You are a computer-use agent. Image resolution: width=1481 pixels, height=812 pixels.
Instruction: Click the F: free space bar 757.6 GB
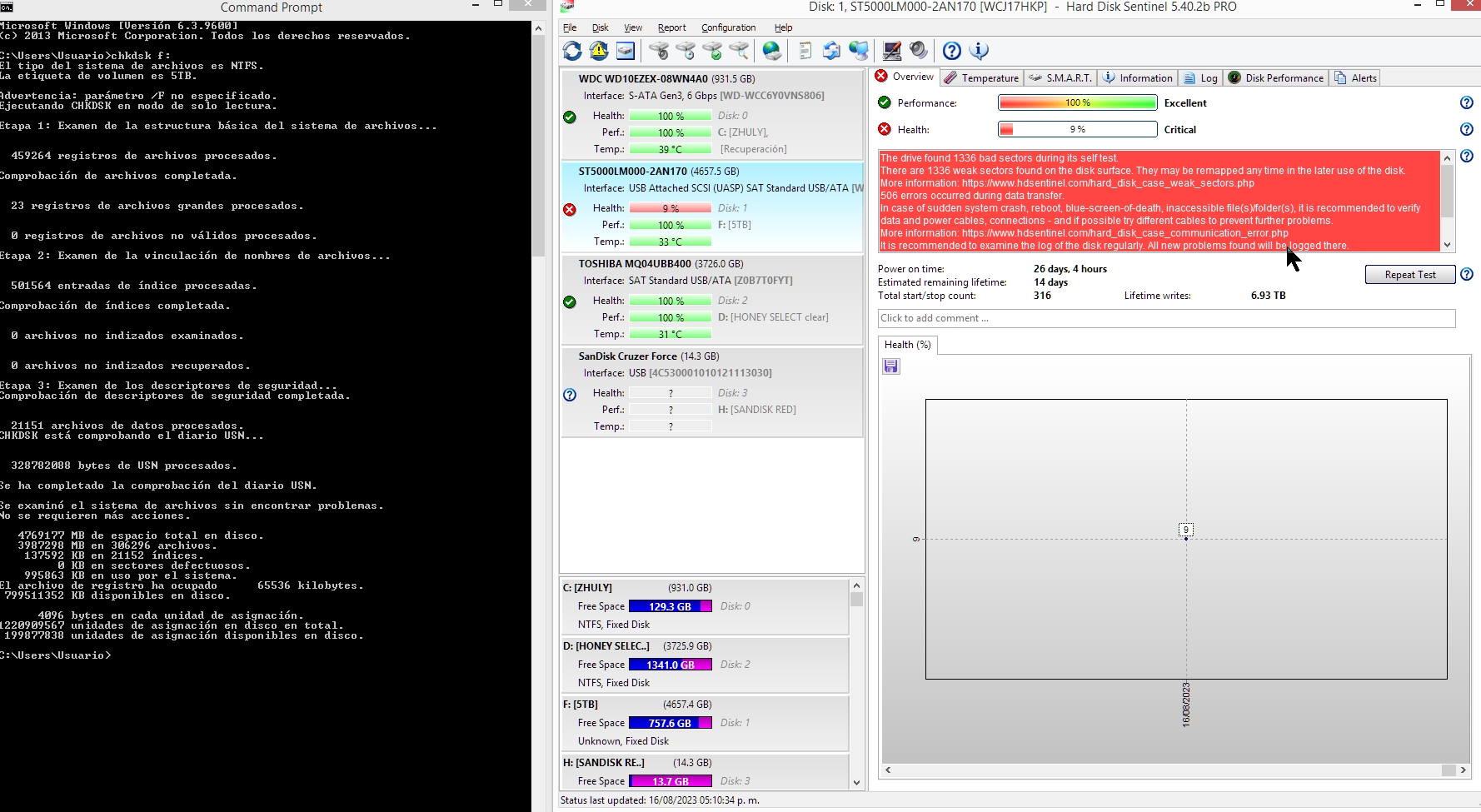671,723
